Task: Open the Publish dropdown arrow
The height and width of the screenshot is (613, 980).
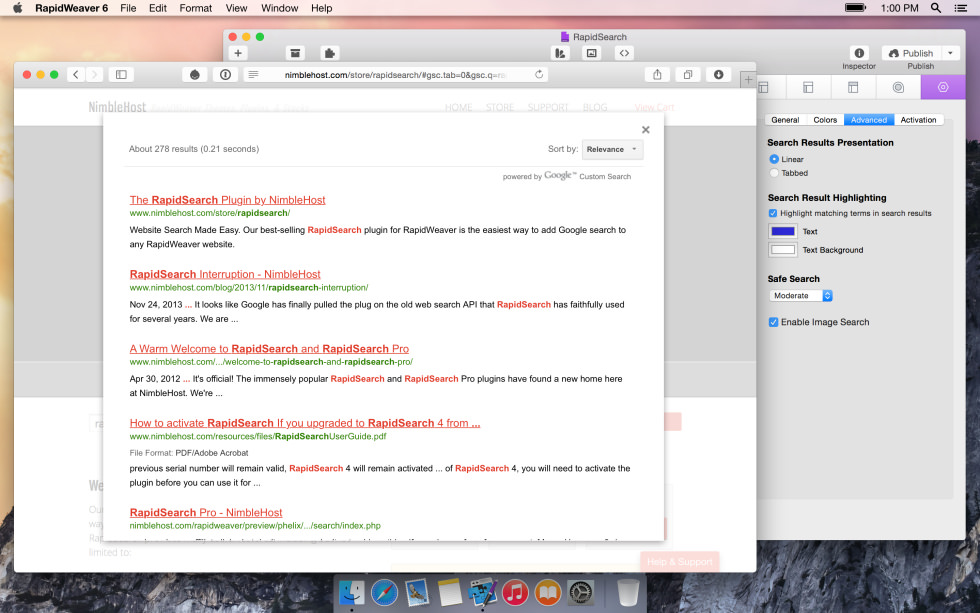Action: coord(950,53)
